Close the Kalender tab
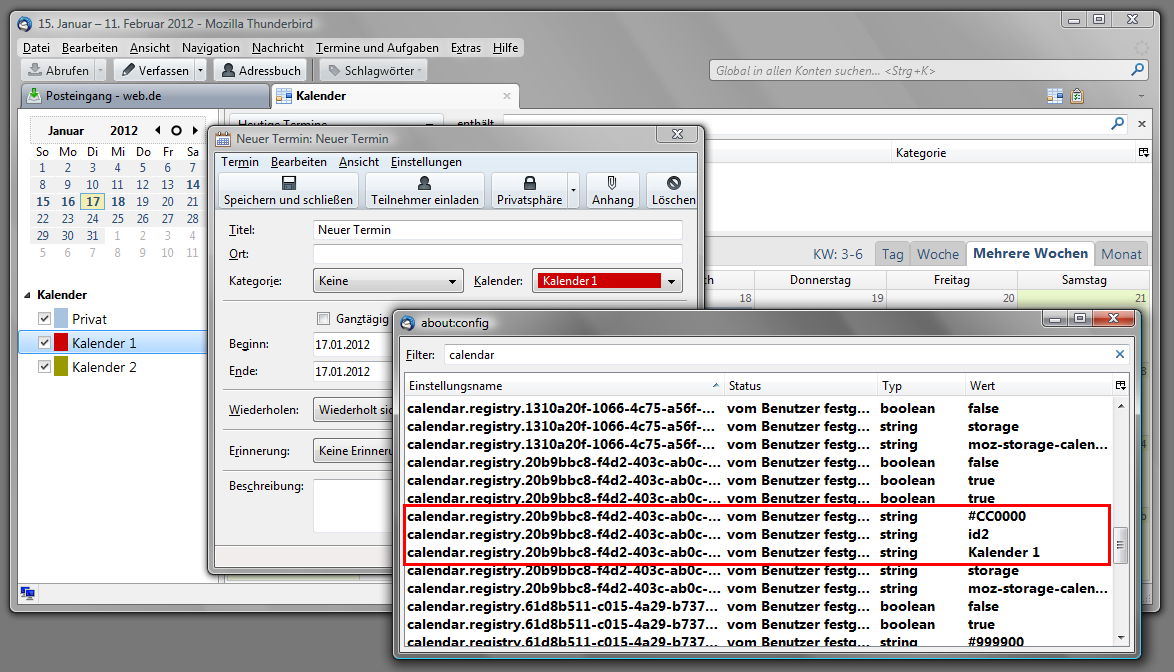The width and height of the screenshot is (1174, 672). pyautogui.click(x=507, y=96)
